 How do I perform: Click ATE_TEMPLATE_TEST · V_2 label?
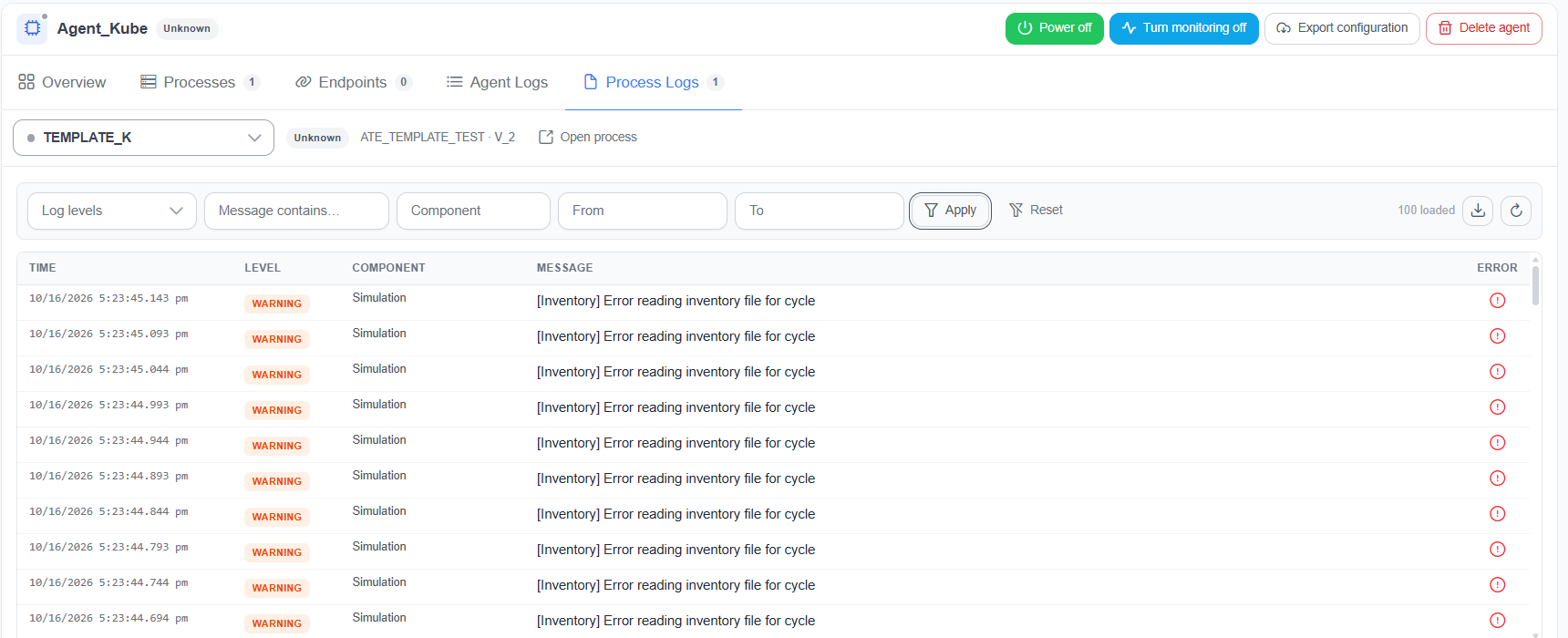pos(438,137)
